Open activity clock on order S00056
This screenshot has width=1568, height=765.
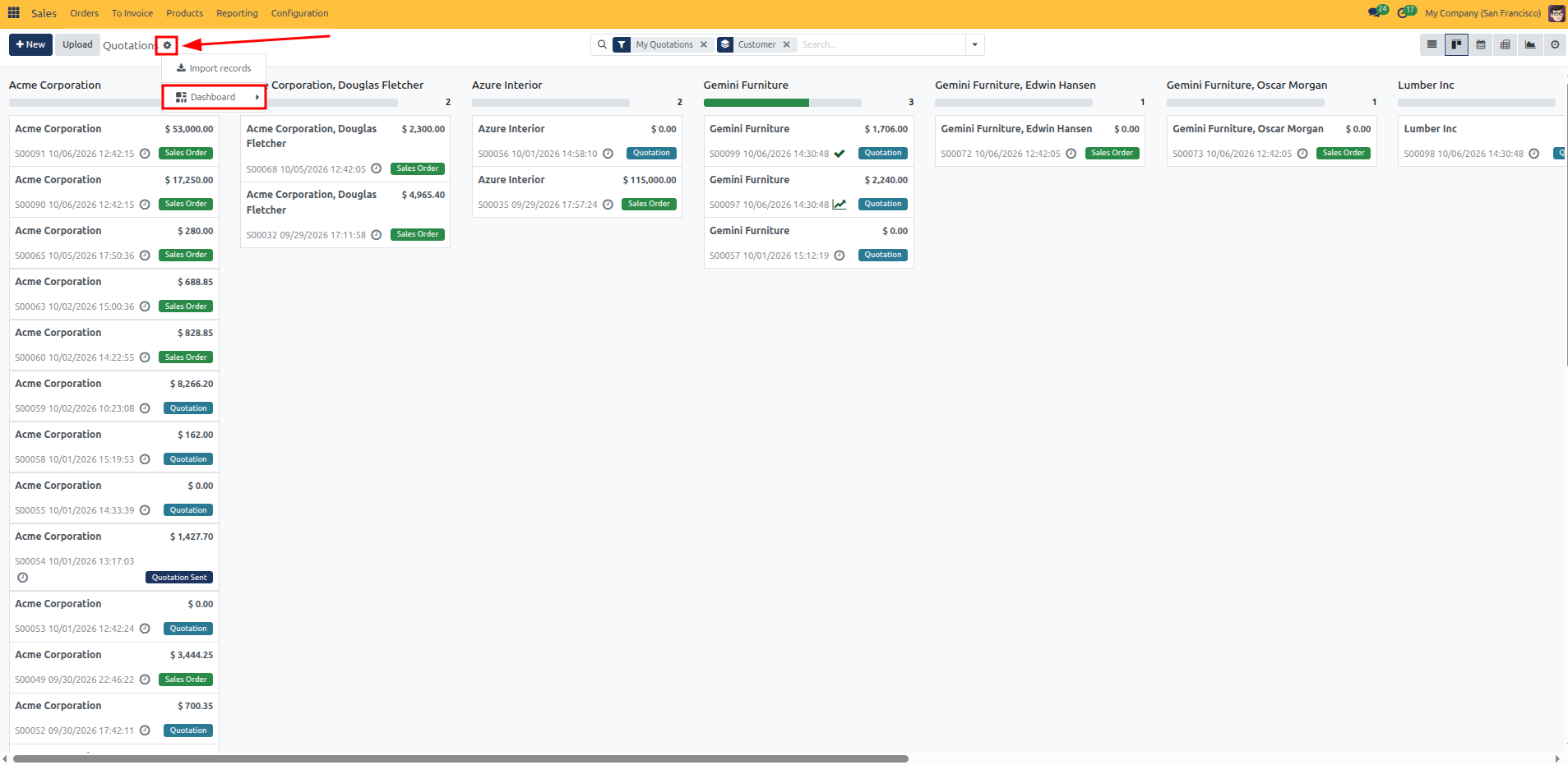(x=608, y=154)
